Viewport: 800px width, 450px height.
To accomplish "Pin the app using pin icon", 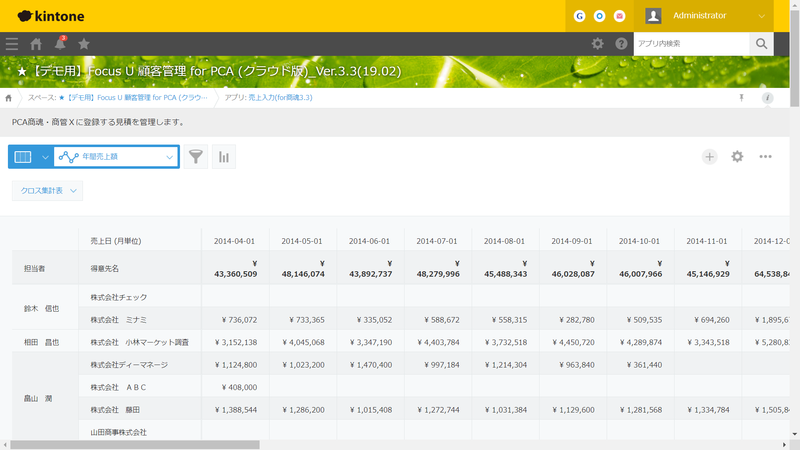I will pyautogui.click(x=741, y=98).
